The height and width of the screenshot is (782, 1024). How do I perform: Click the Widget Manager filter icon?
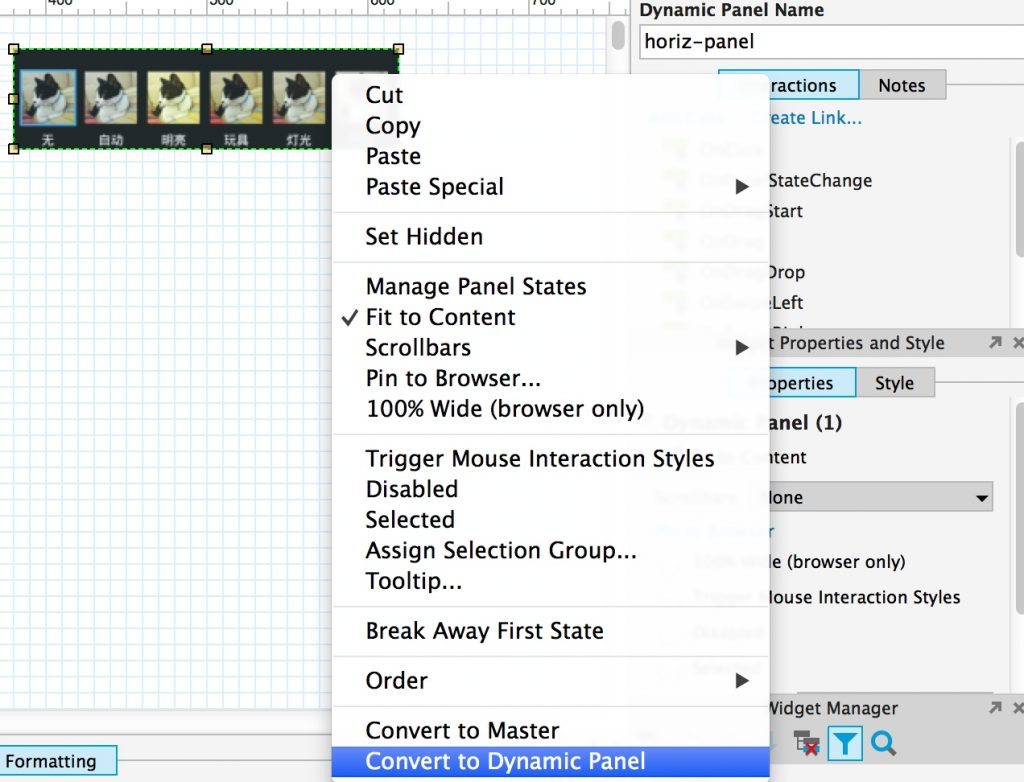click(x=844, y=743)
